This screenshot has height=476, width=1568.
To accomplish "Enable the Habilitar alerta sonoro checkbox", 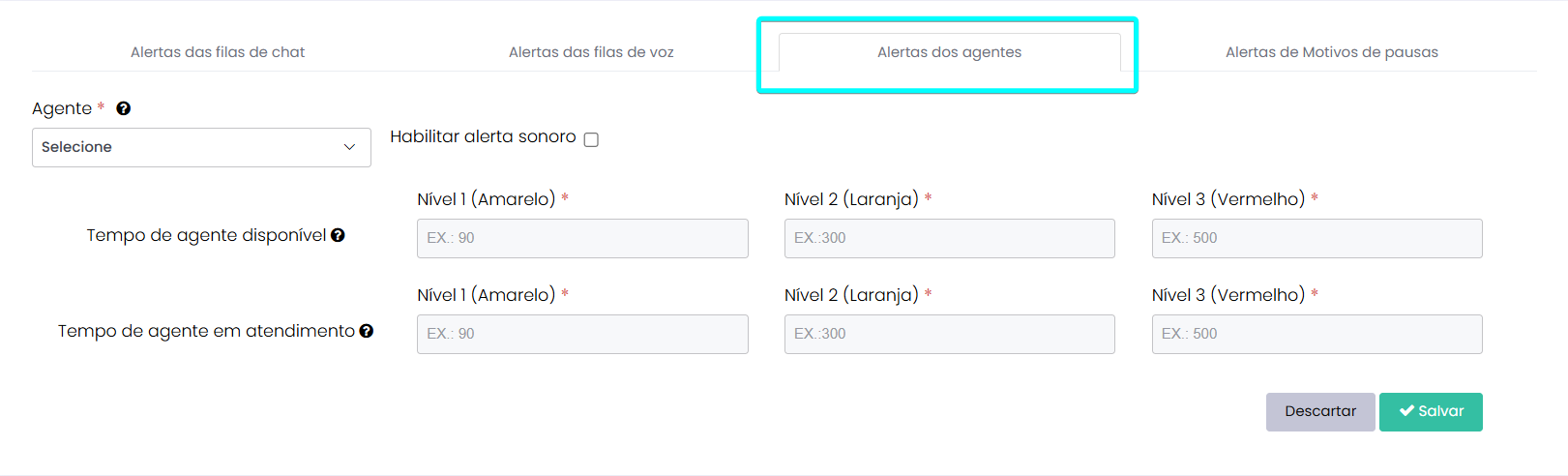I will pyautogui.click(x=591, y=139).
